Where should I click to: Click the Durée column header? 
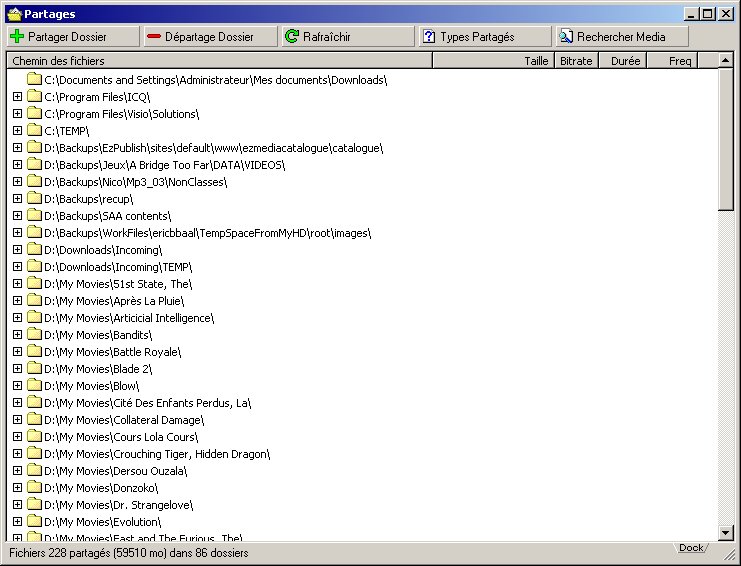[x=621, y=61]
